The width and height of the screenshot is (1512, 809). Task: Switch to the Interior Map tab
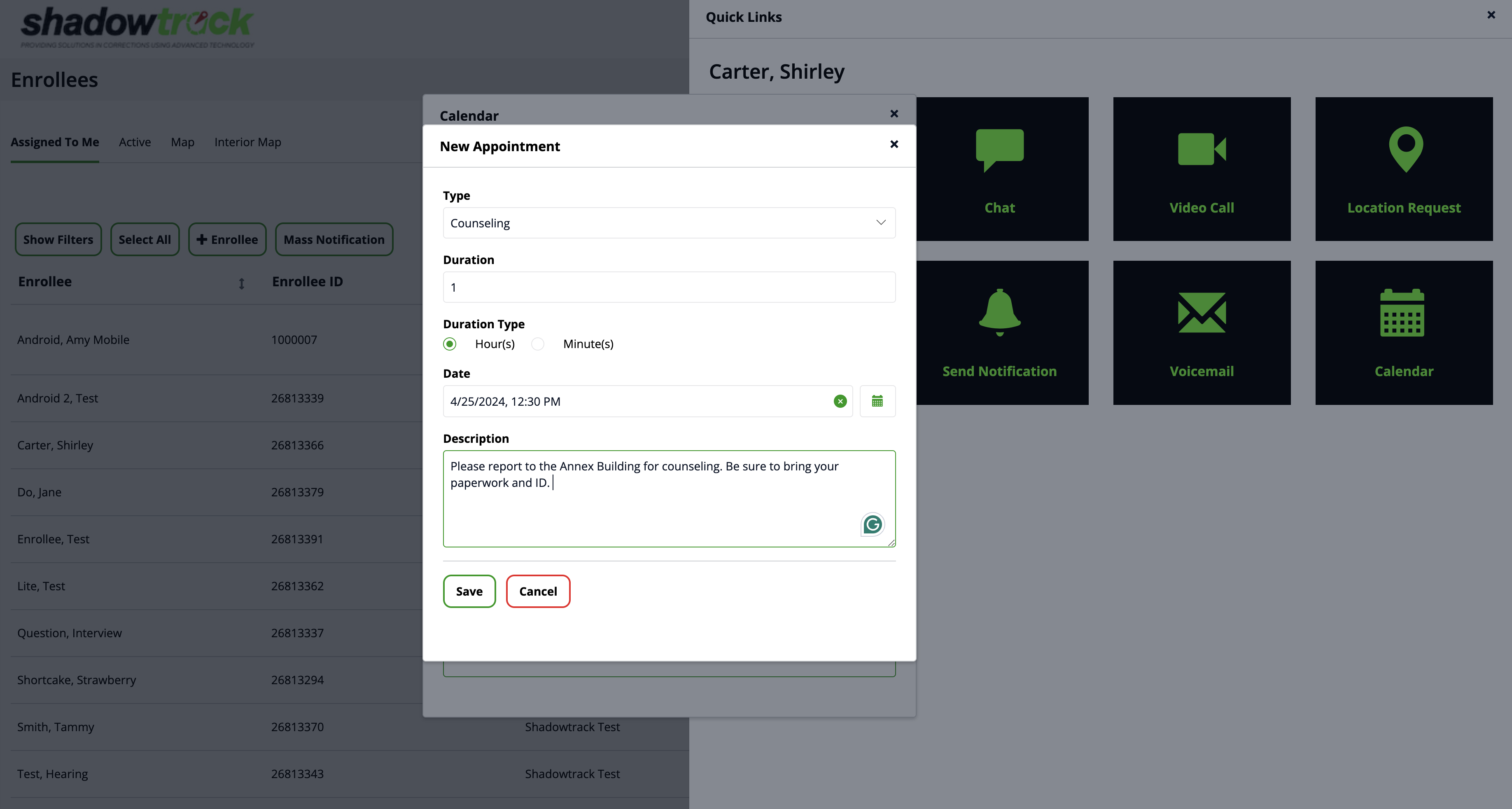coord(247,142)
